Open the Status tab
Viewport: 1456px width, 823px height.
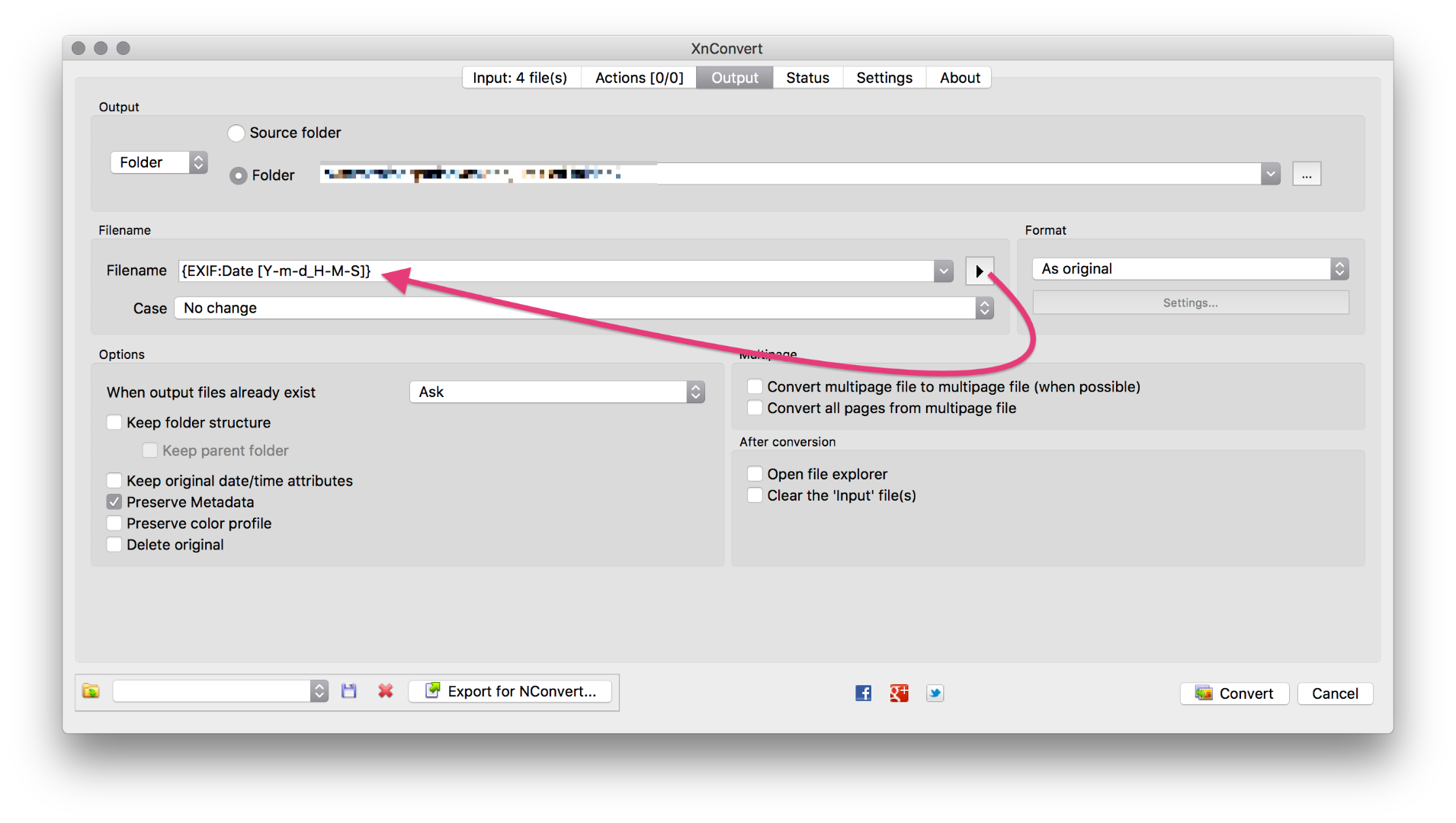point(808,78)
